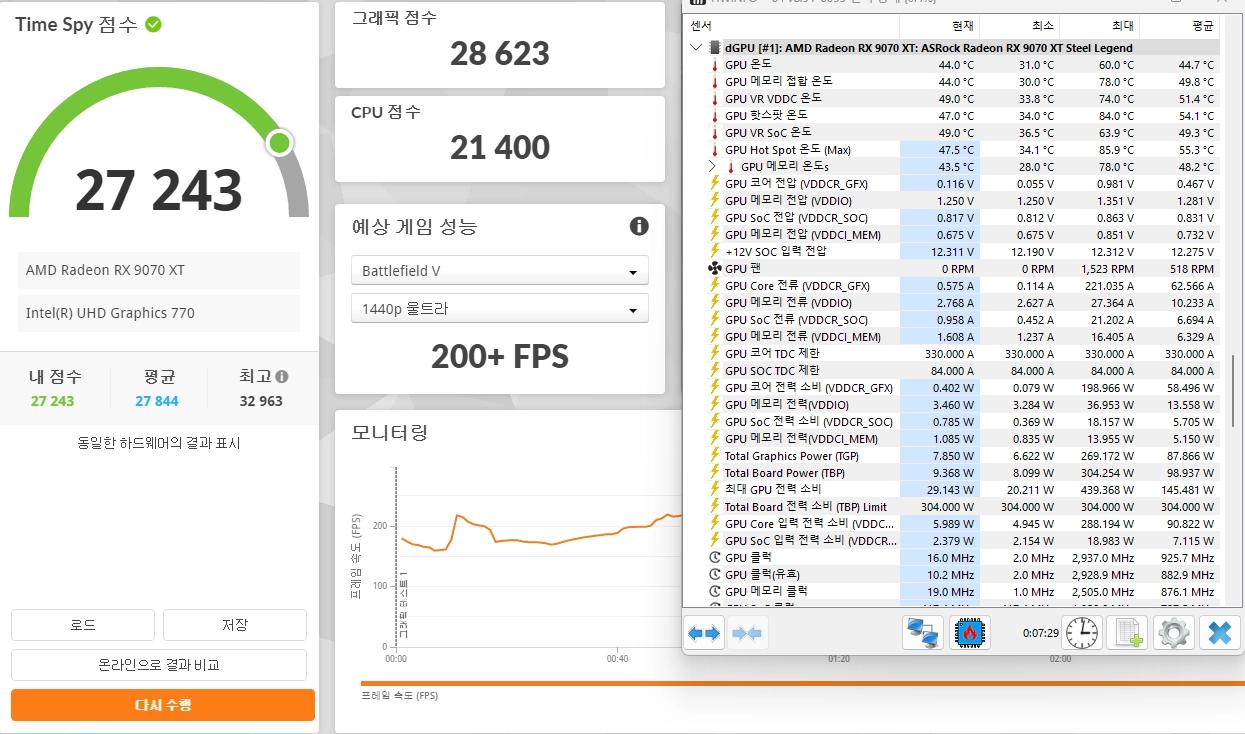Screen dimensions: 1245x734
Task: Click the AMD Radeon RX 9070 XT GPU field
Action: click(159, 271)
